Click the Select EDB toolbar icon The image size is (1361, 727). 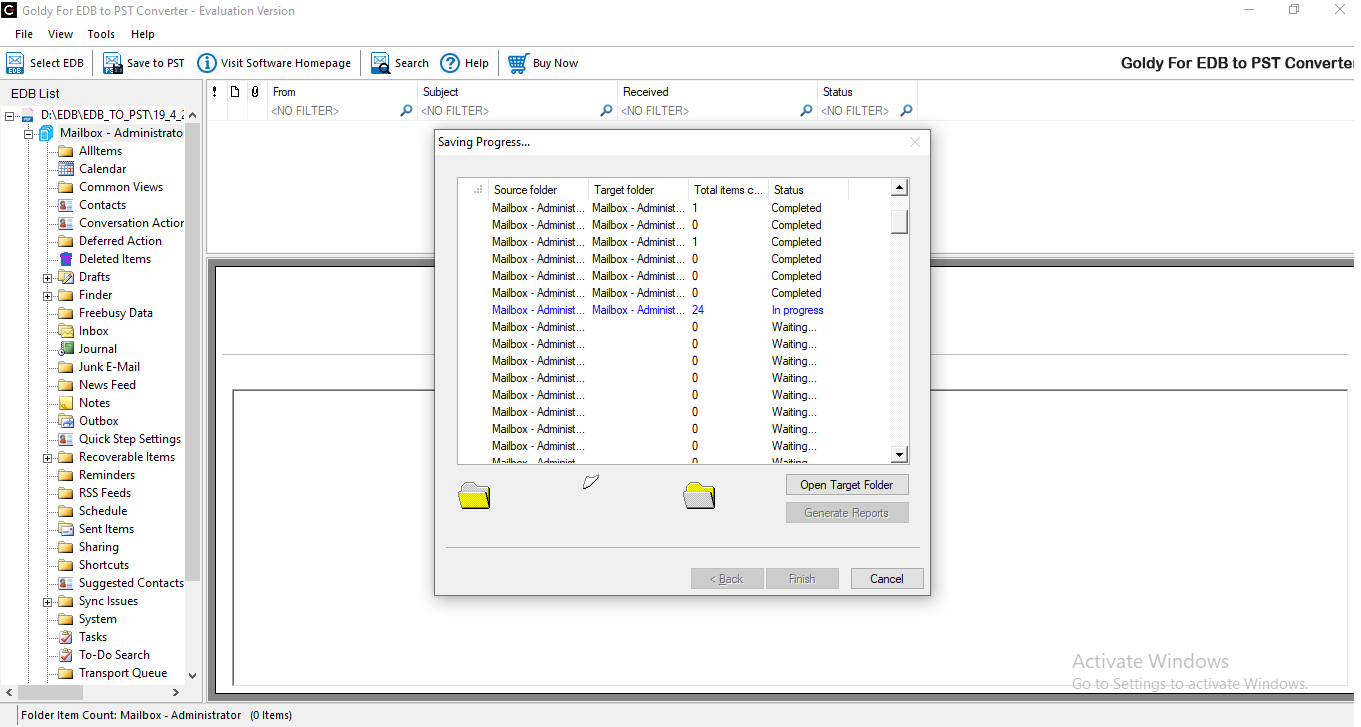click(15, 63)
